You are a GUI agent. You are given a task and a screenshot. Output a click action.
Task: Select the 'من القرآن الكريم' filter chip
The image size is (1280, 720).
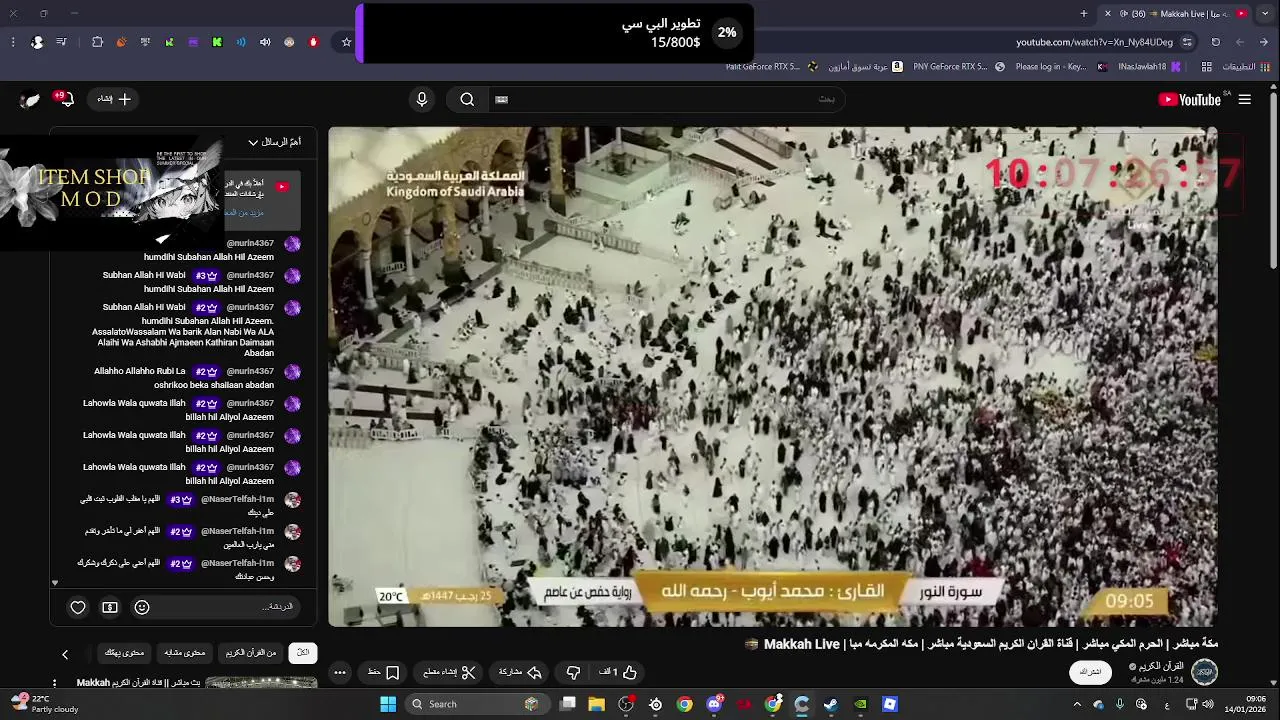[250, 653]
